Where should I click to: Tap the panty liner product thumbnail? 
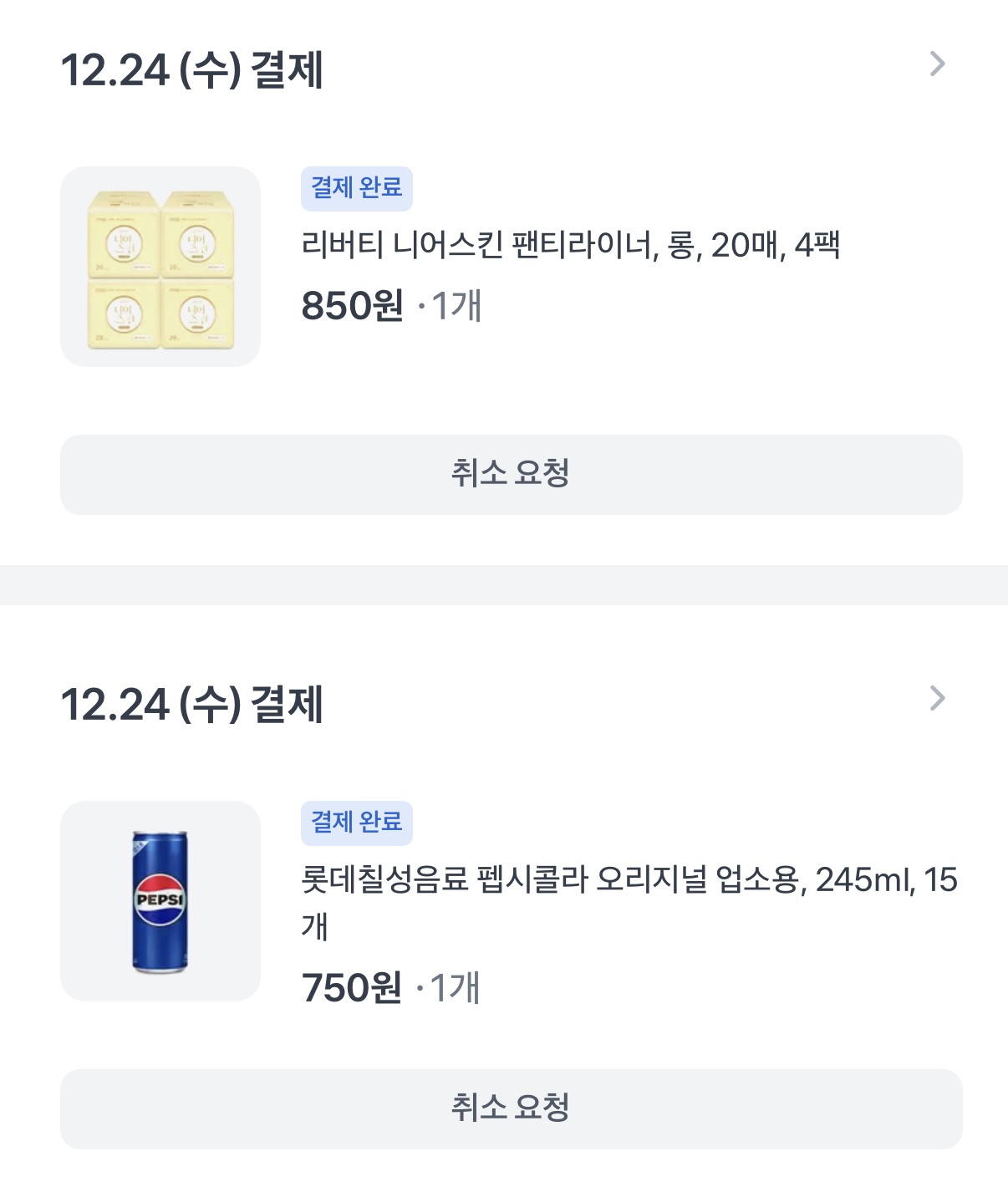160,267
